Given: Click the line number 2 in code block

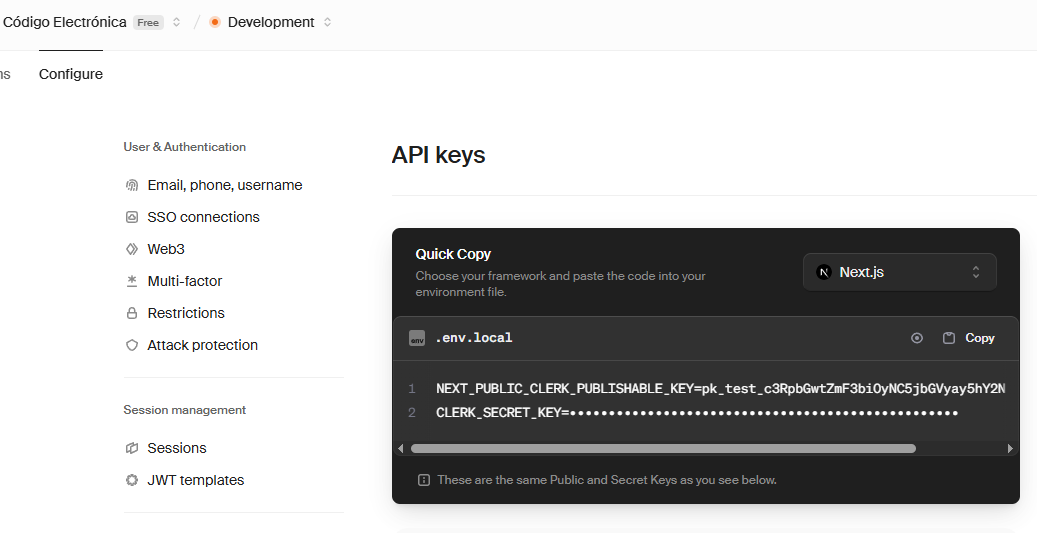Looking at the screenshot, I should tap(411, 413).
